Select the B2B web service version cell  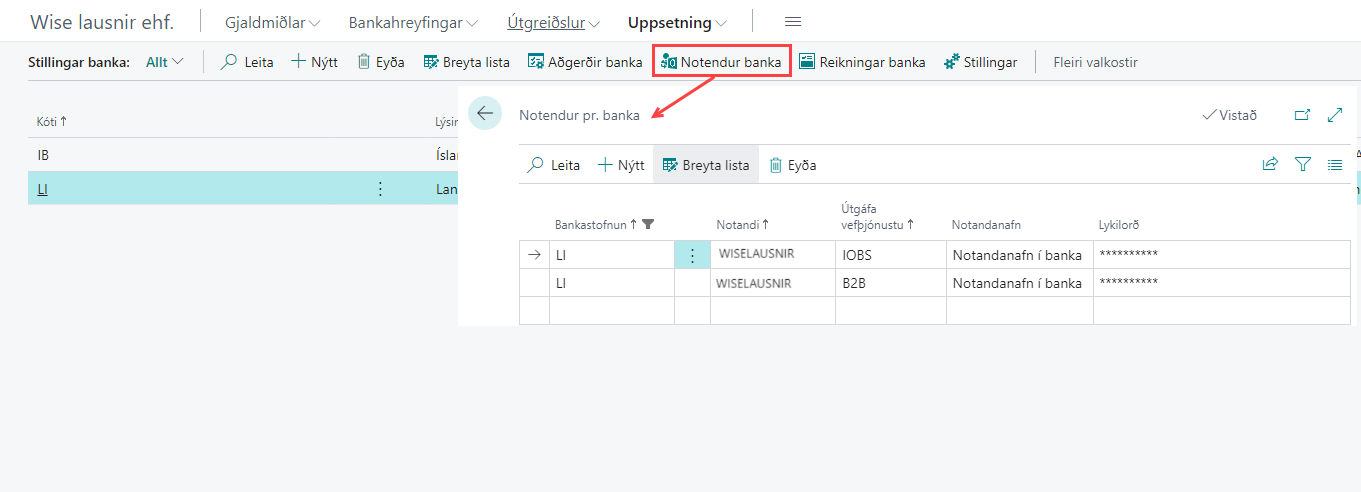pos(889,283)
